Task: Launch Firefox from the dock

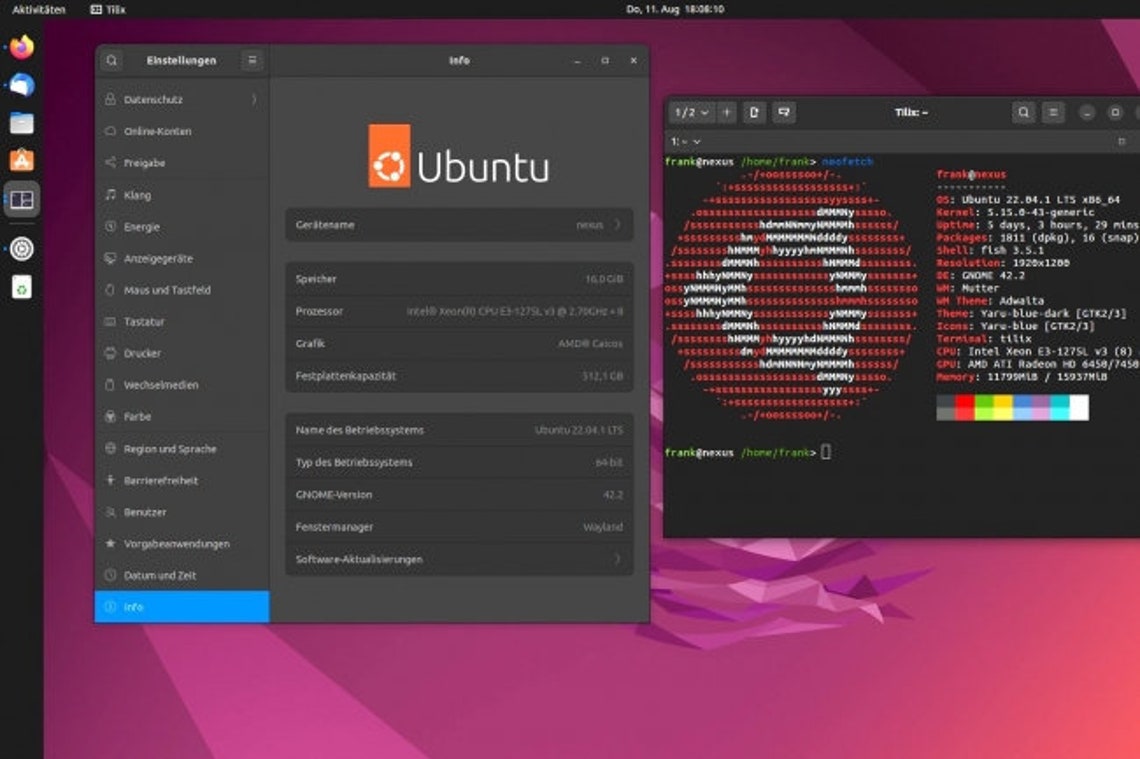Action: [20, 46]
